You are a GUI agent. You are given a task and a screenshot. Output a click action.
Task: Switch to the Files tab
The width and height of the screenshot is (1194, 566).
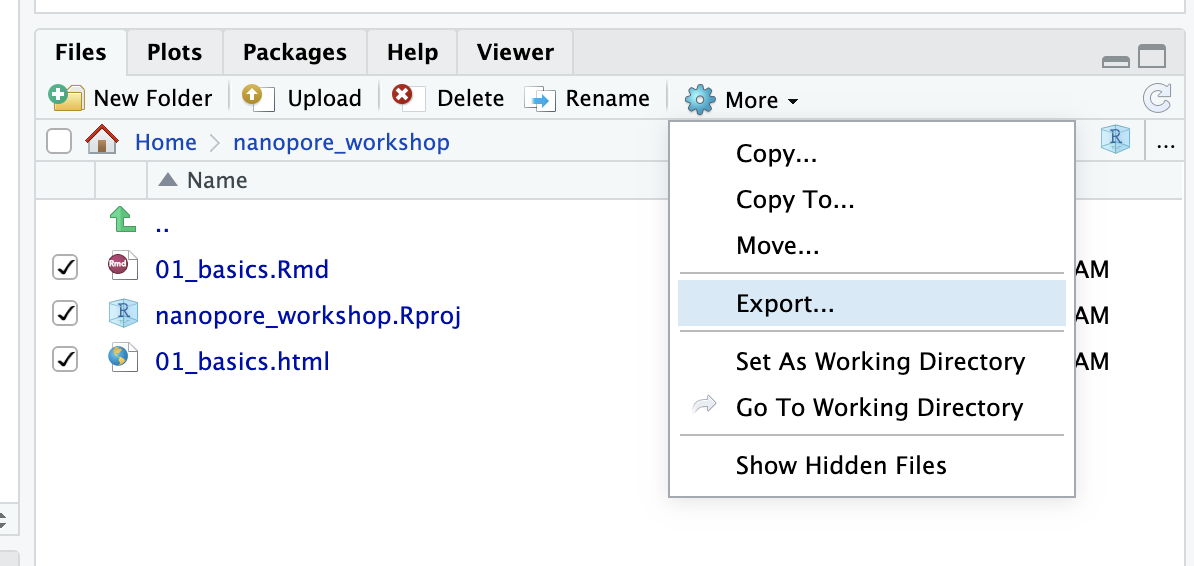(x=81, y=53)
